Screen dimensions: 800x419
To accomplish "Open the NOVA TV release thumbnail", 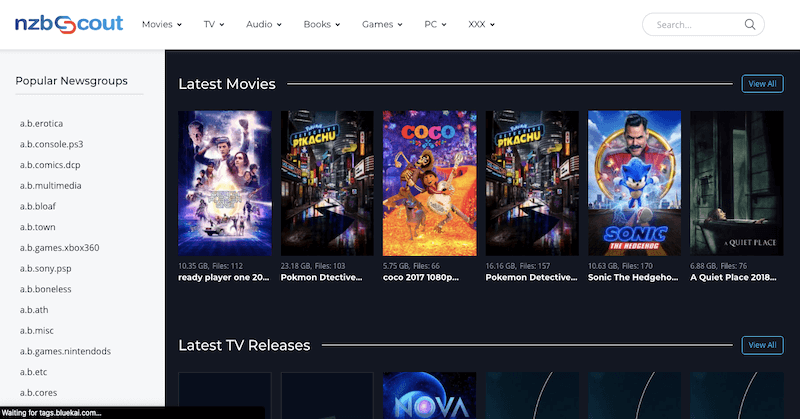I will 429,395.
